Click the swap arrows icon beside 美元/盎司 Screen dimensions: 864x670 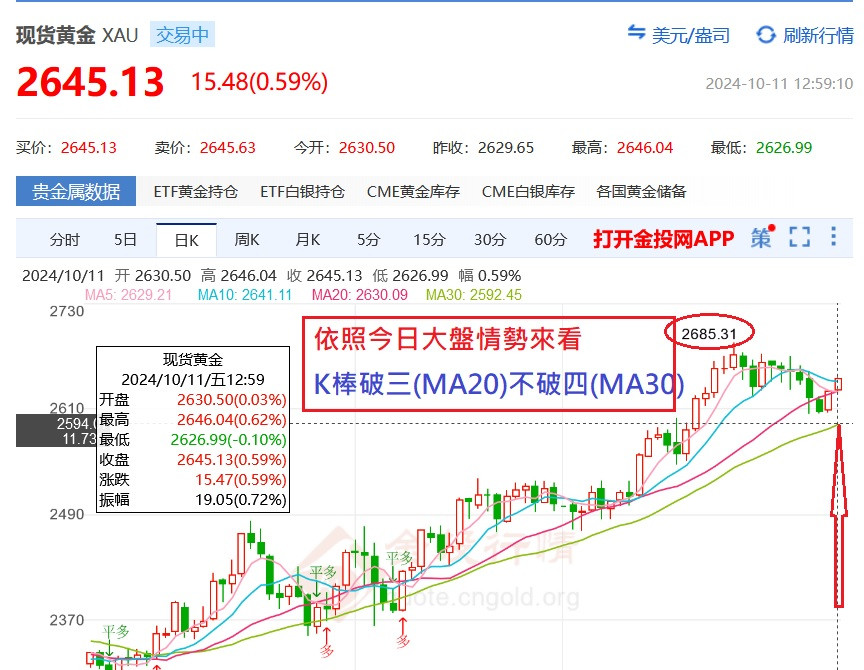tap(635, 33)
